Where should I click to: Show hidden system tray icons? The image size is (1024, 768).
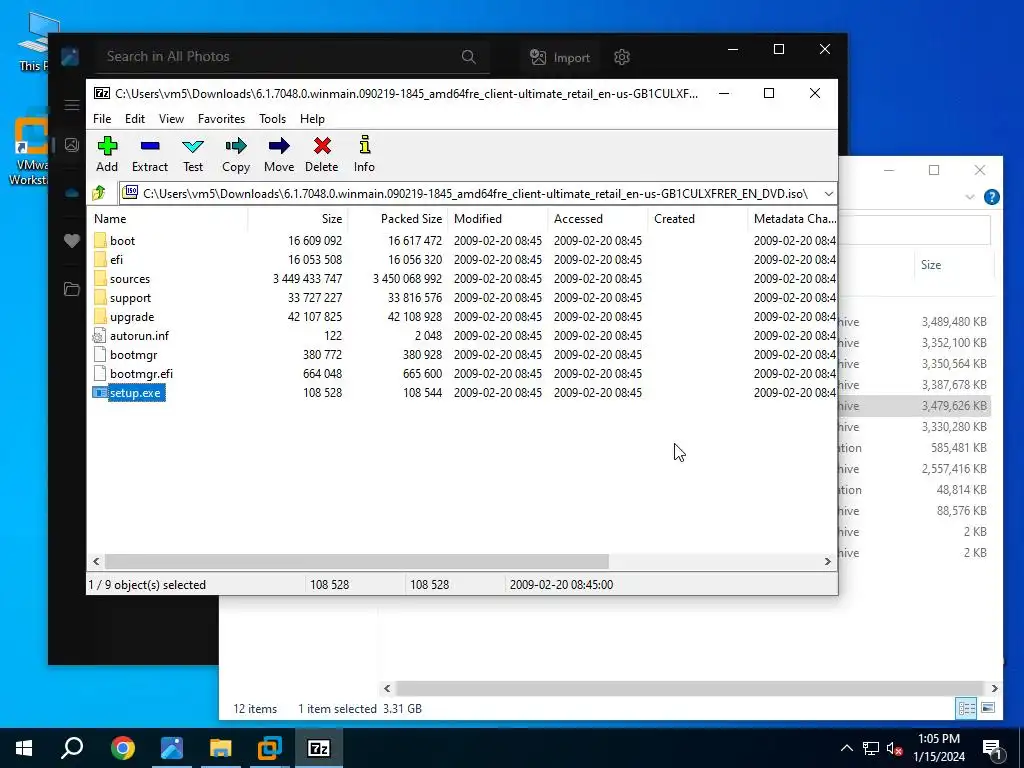[x=846, y=748]
